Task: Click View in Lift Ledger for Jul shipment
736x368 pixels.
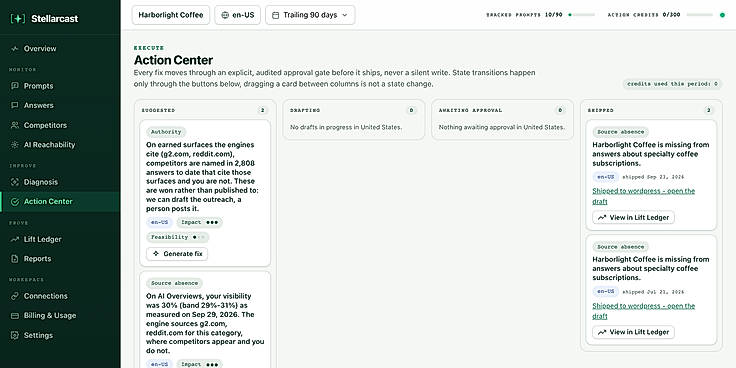Action: pos(633,332)
